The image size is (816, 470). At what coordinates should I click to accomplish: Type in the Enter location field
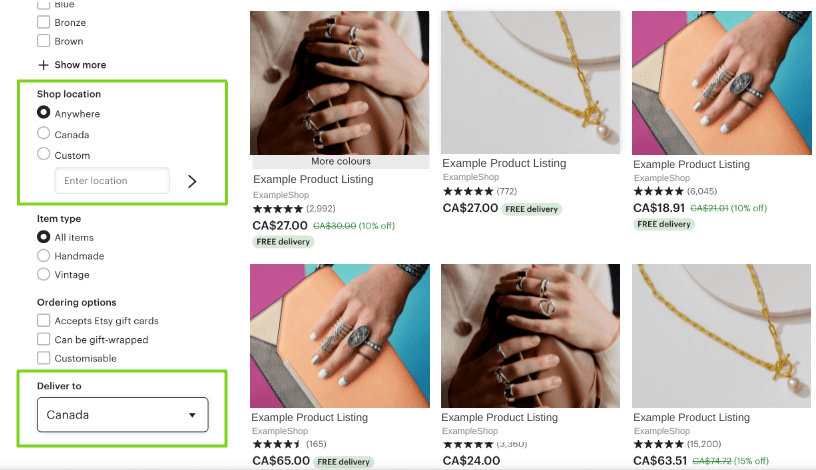pos(112,181)
